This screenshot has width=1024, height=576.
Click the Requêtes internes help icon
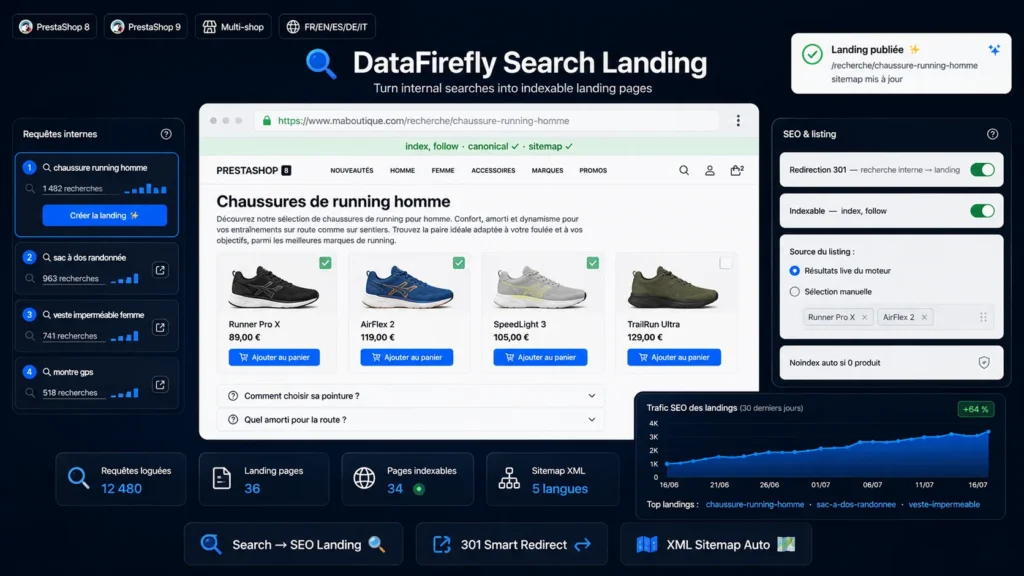(x=166, y=134)
